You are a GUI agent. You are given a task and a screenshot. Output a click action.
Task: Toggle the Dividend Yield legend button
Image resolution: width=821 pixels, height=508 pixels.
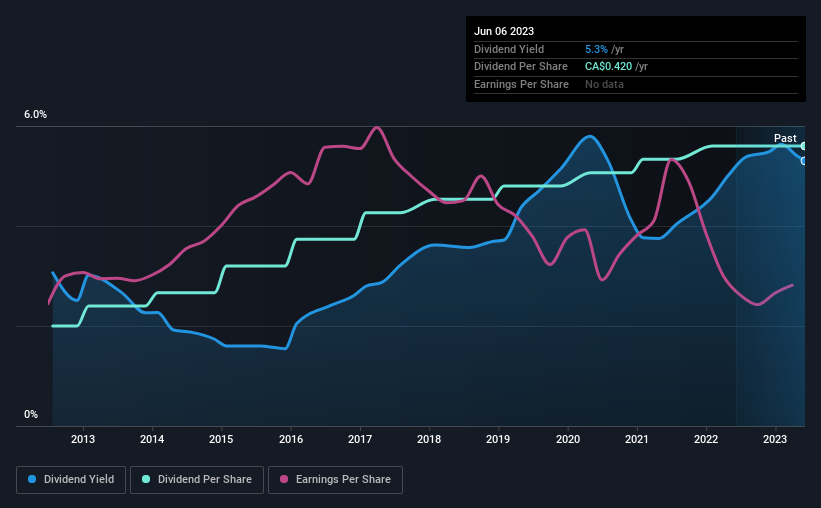pos(71,480)
